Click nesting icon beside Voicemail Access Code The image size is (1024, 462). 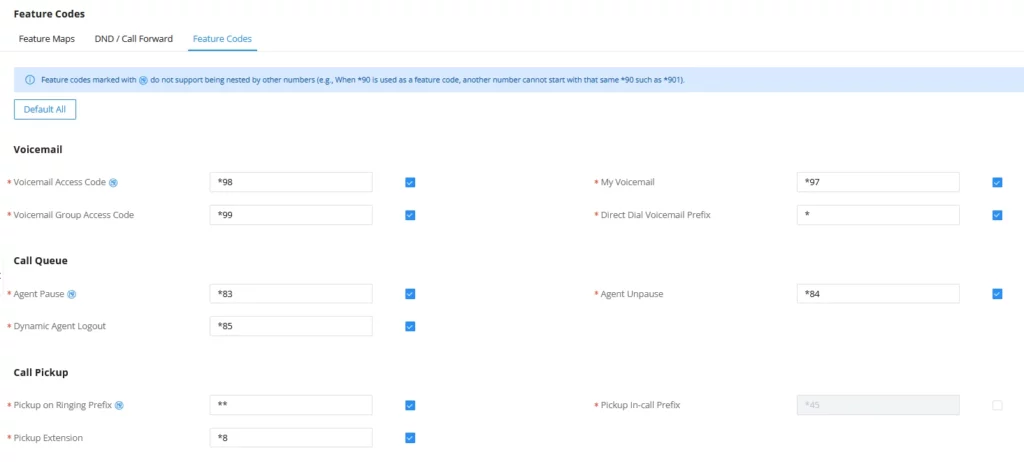point(113,182)
